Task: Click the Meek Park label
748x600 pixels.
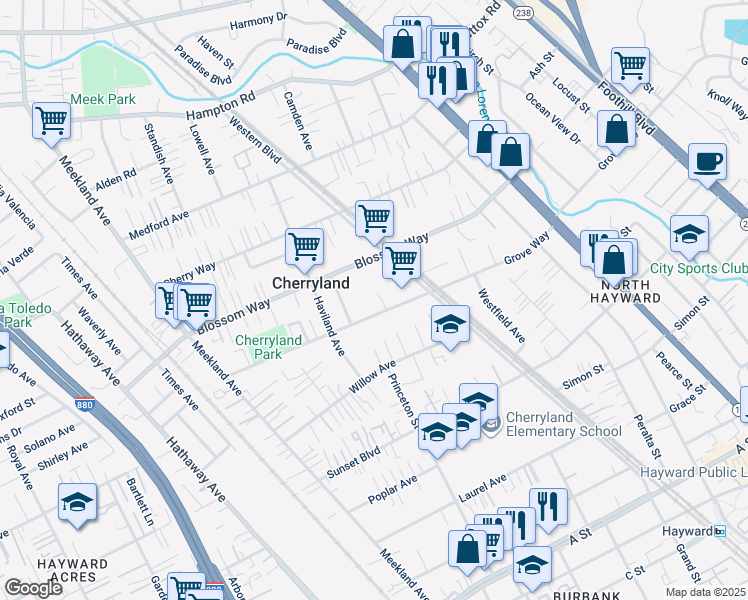Action: click(x=103, y=99)
